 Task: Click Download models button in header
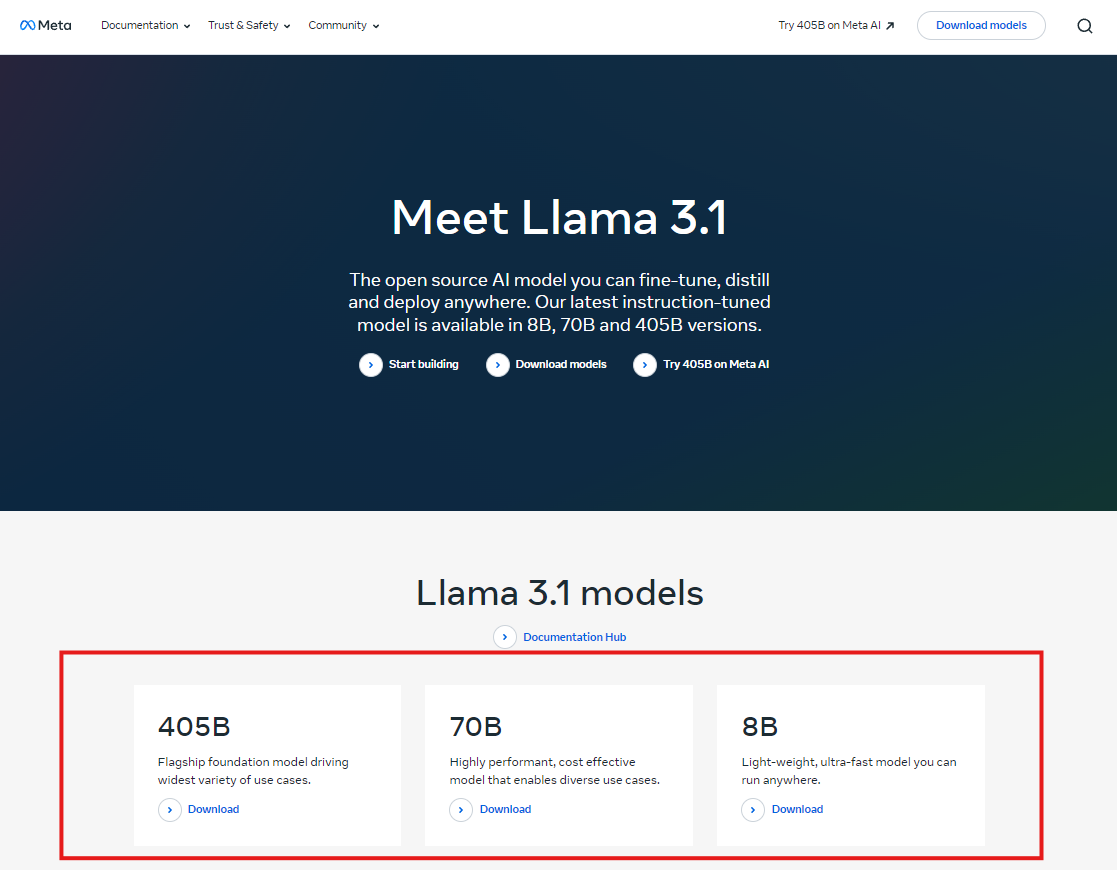[x=981, y=26]
